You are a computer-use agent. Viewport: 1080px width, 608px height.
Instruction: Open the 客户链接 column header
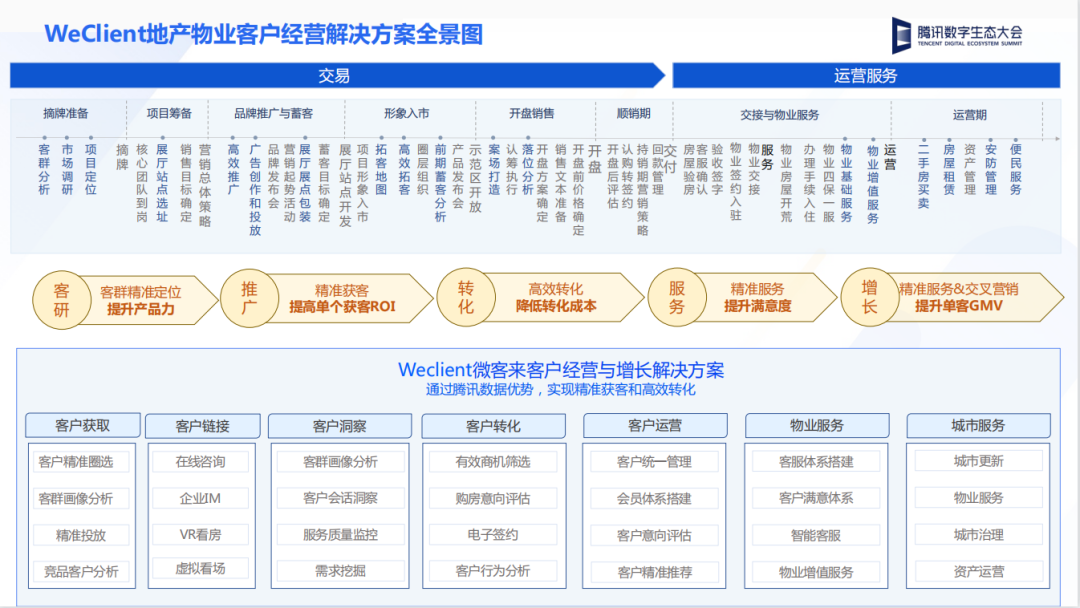coord(202,426)
